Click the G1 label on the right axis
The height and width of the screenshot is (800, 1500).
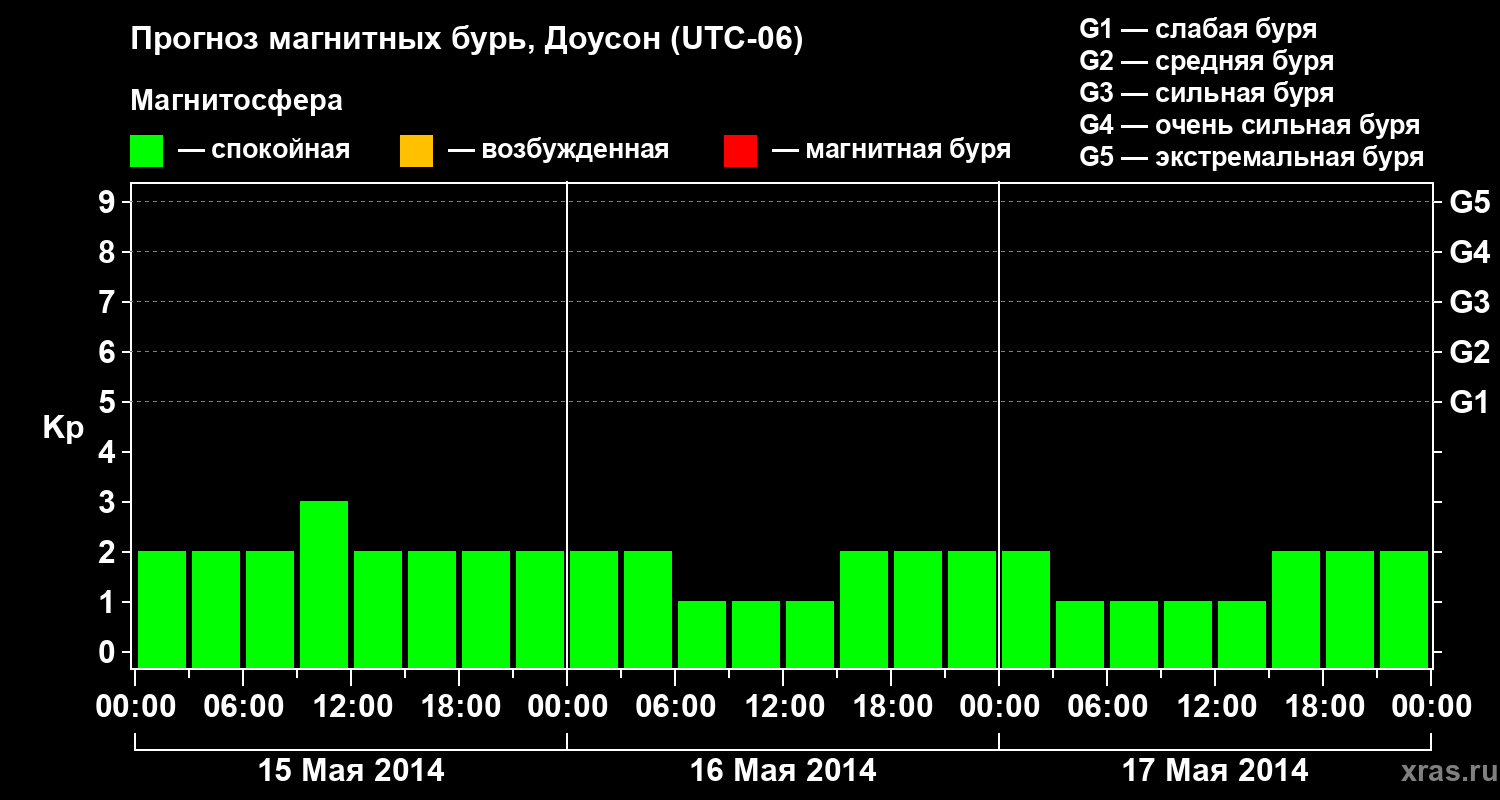(1470, 402)
